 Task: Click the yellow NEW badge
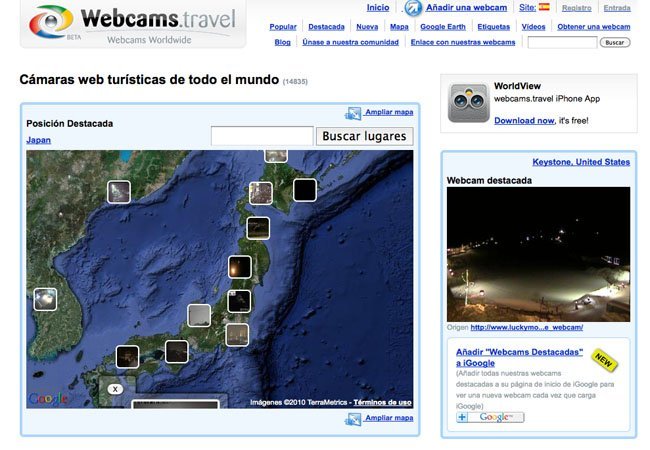(604, 360)
